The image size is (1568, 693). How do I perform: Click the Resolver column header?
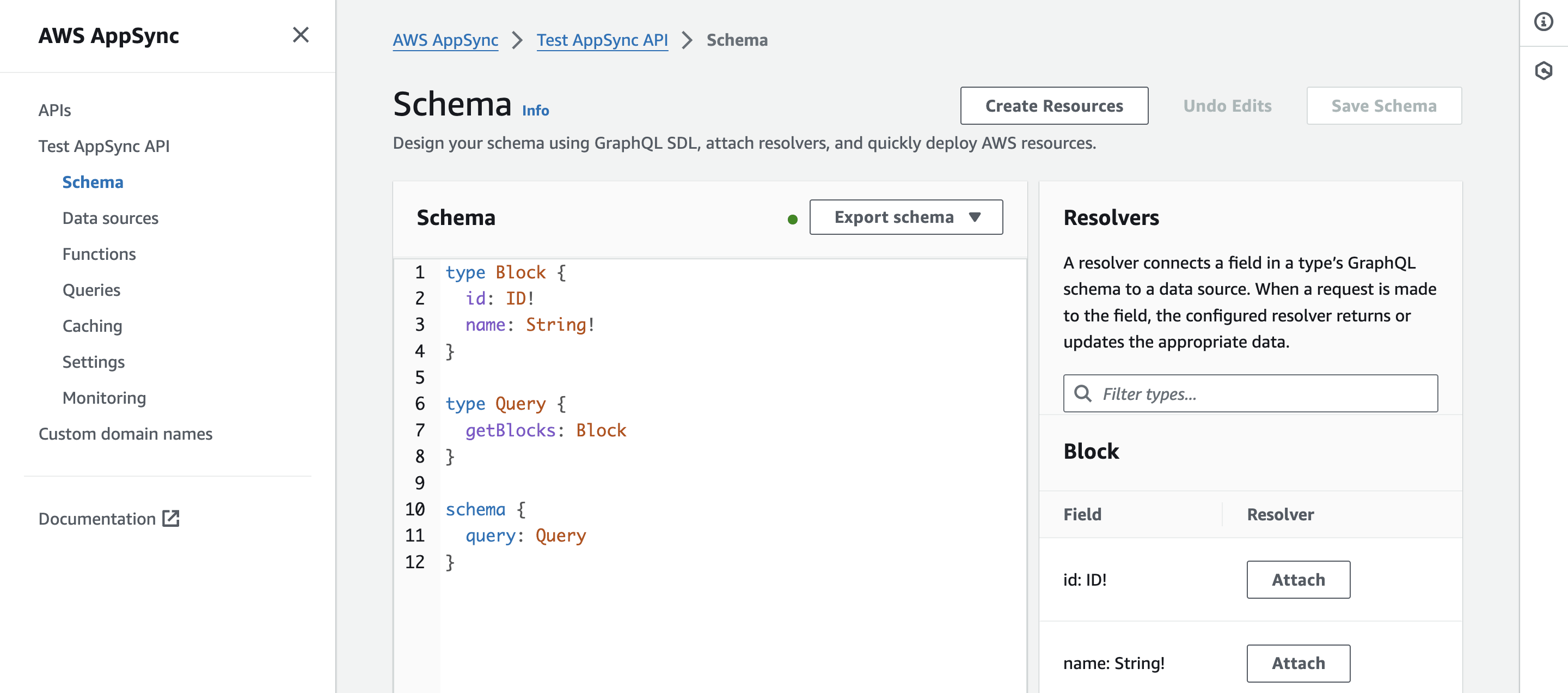(1280, 514)
